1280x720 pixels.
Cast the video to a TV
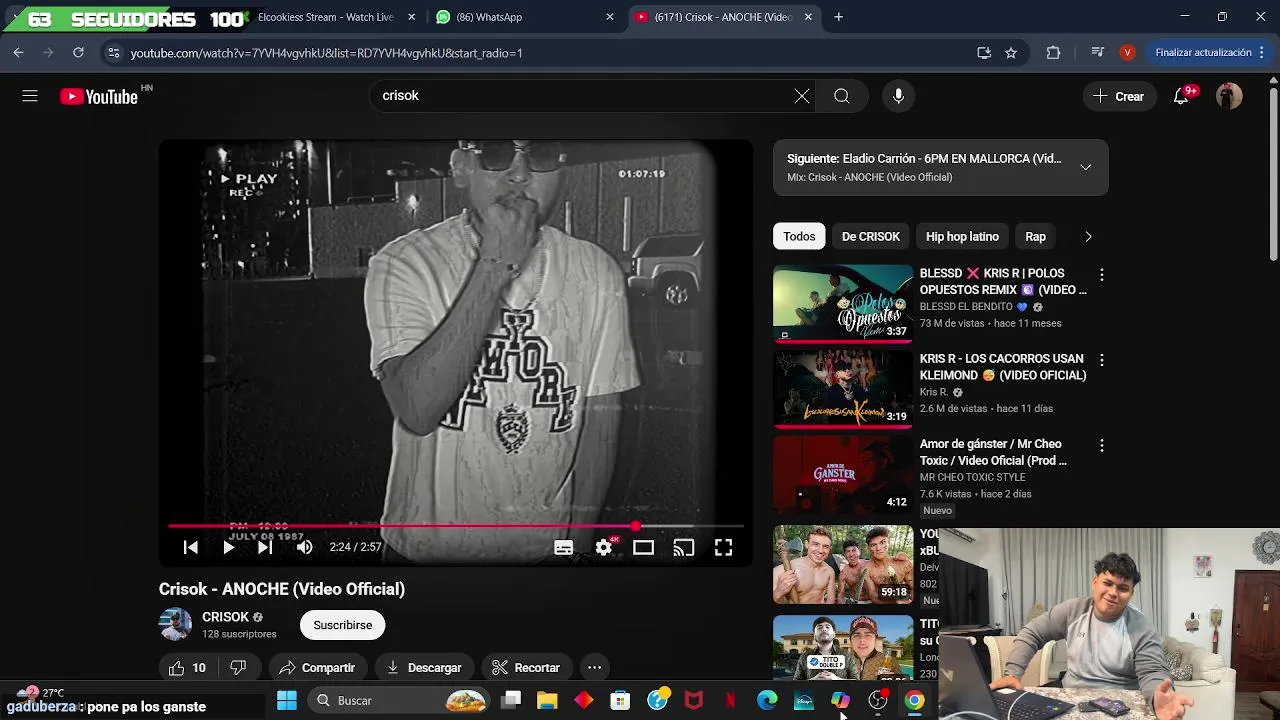(683, 547)
